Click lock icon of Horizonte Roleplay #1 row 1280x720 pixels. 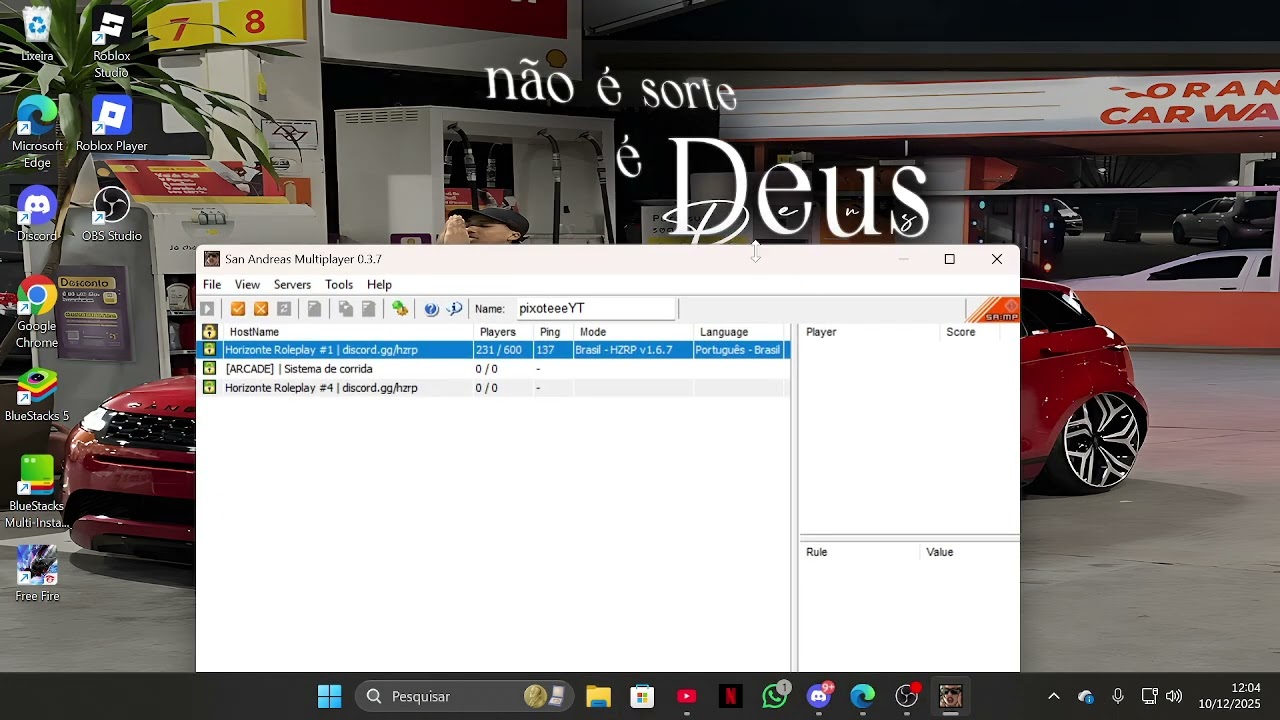click(x=209, y=350)
